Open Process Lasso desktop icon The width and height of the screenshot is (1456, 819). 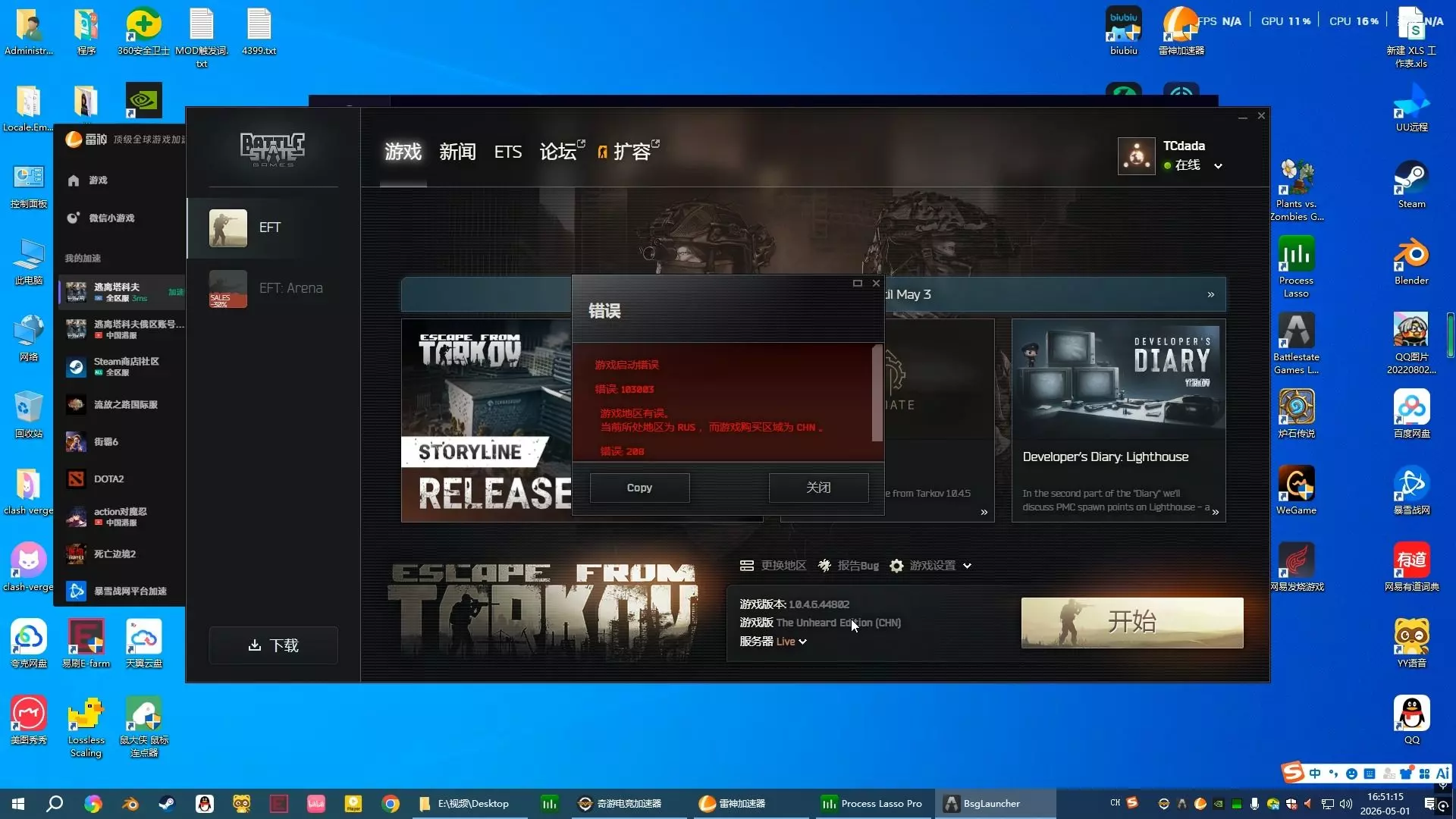(x=1296, y=266)
